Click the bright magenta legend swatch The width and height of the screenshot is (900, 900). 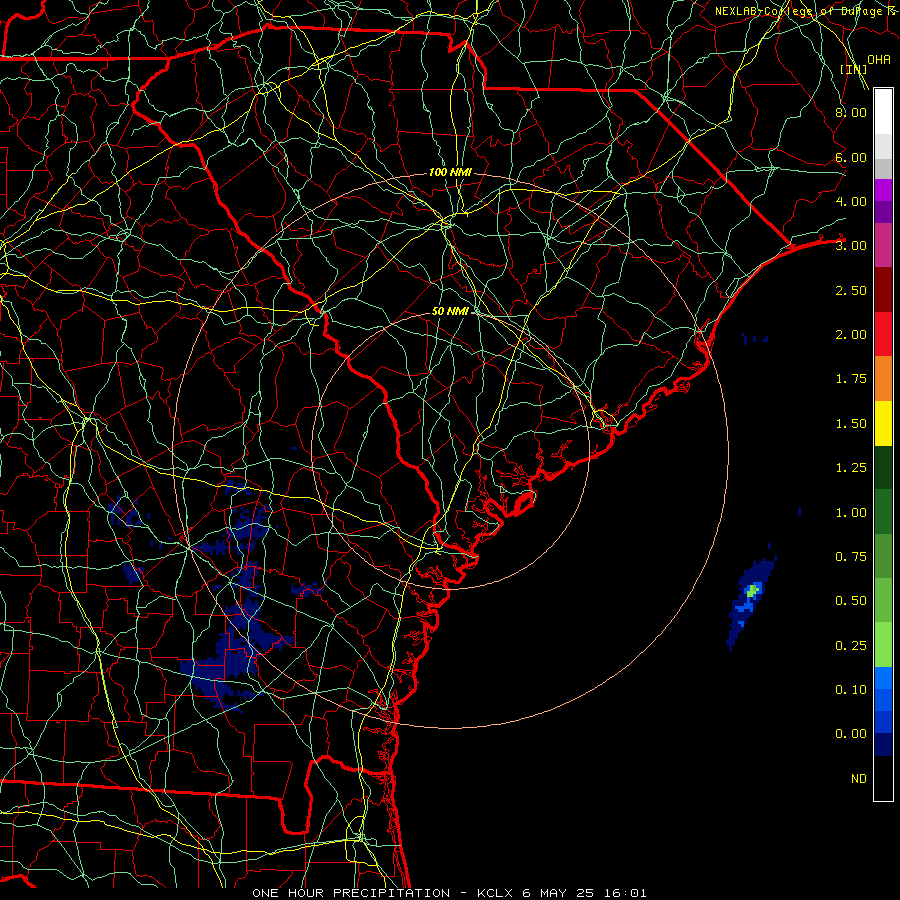[883, 190]
